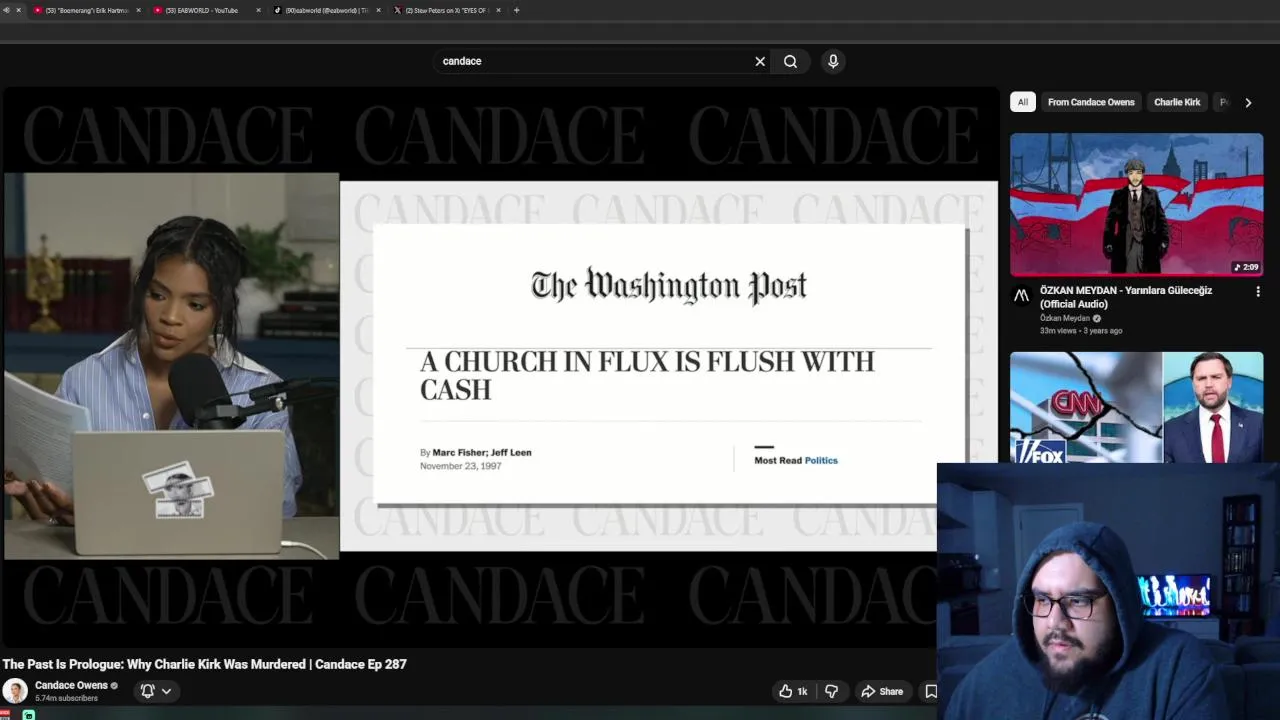This screenshot has width=1280, height=720.
Task: Open a new browser tab with plus
Action: (x=516, y=10)
